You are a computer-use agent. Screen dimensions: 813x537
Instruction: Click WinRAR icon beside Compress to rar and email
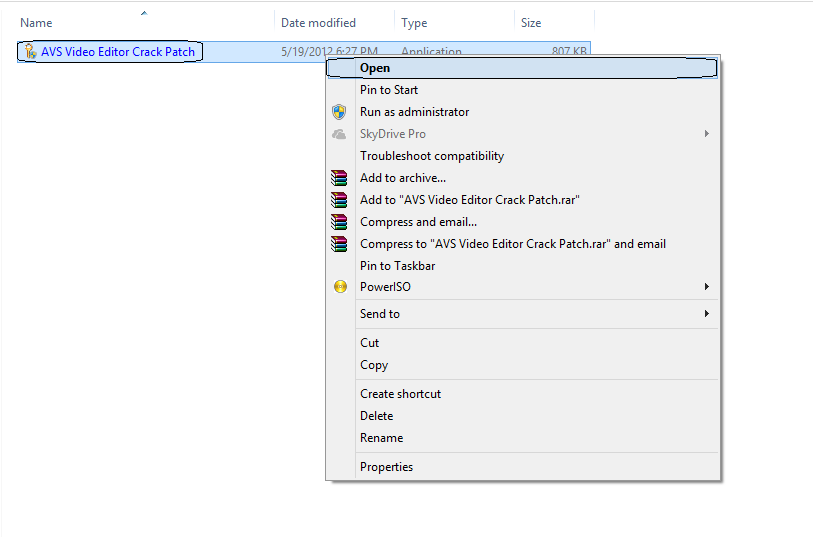pos(339,244)
